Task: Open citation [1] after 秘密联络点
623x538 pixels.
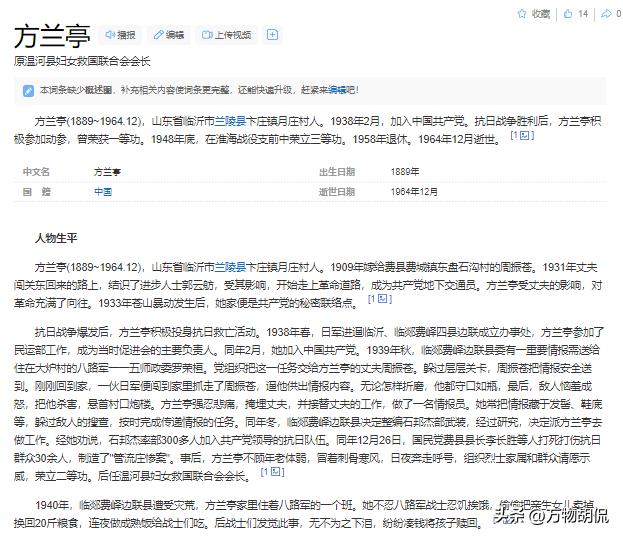Action: tap(380, 299)
